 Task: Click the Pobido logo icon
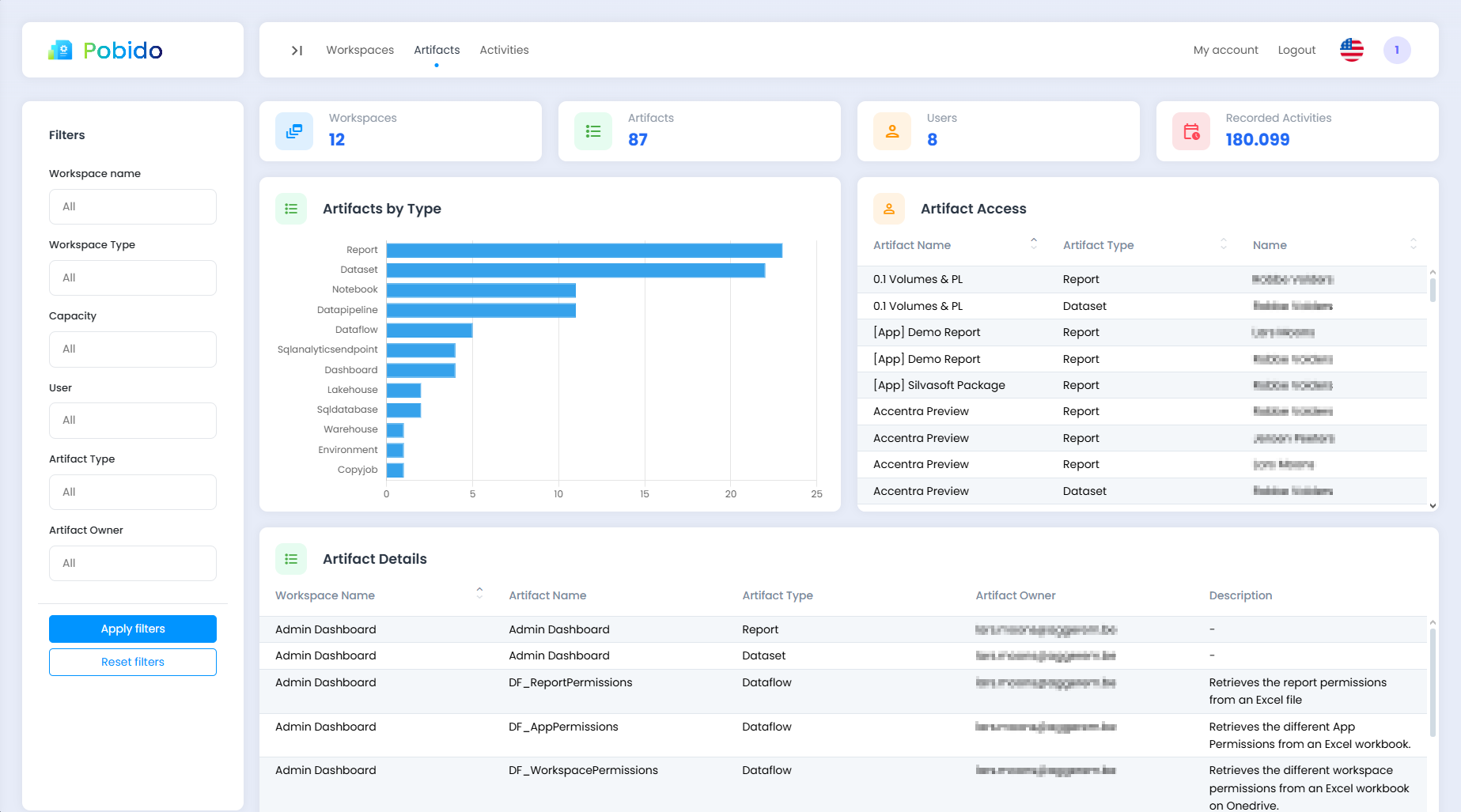(x=61, y=51)
